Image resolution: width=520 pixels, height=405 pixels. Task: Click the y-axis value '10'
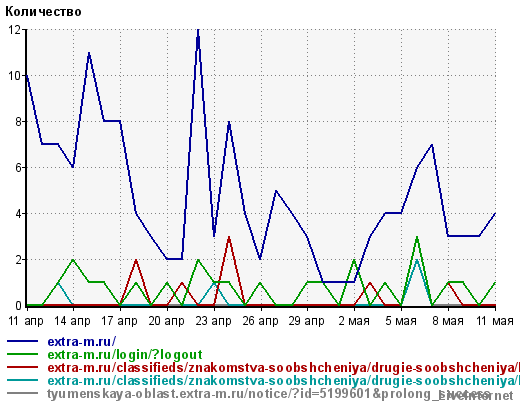(15, 76)
